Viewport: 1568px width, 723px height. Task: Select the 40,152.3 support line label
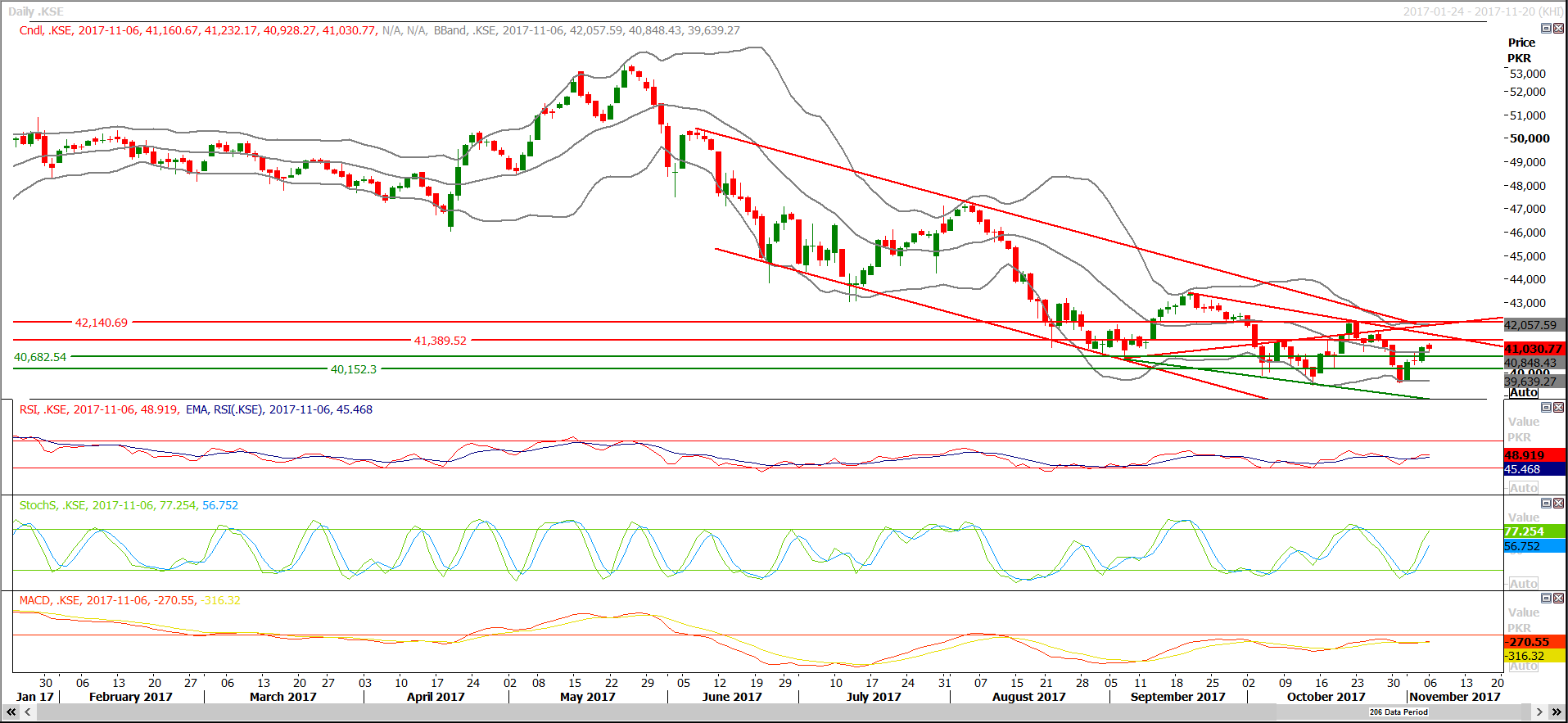(x=354, y=369)
